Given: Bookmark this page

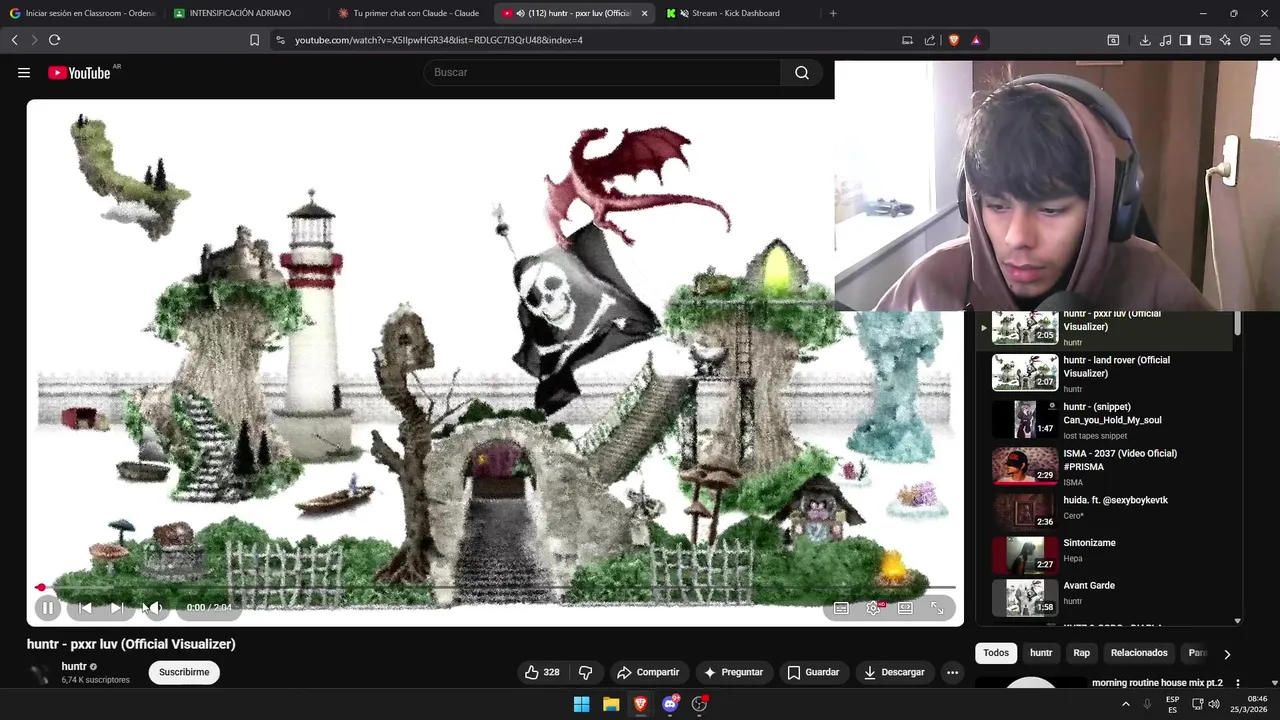Looking at the screenshot, I should click(254, 40).
